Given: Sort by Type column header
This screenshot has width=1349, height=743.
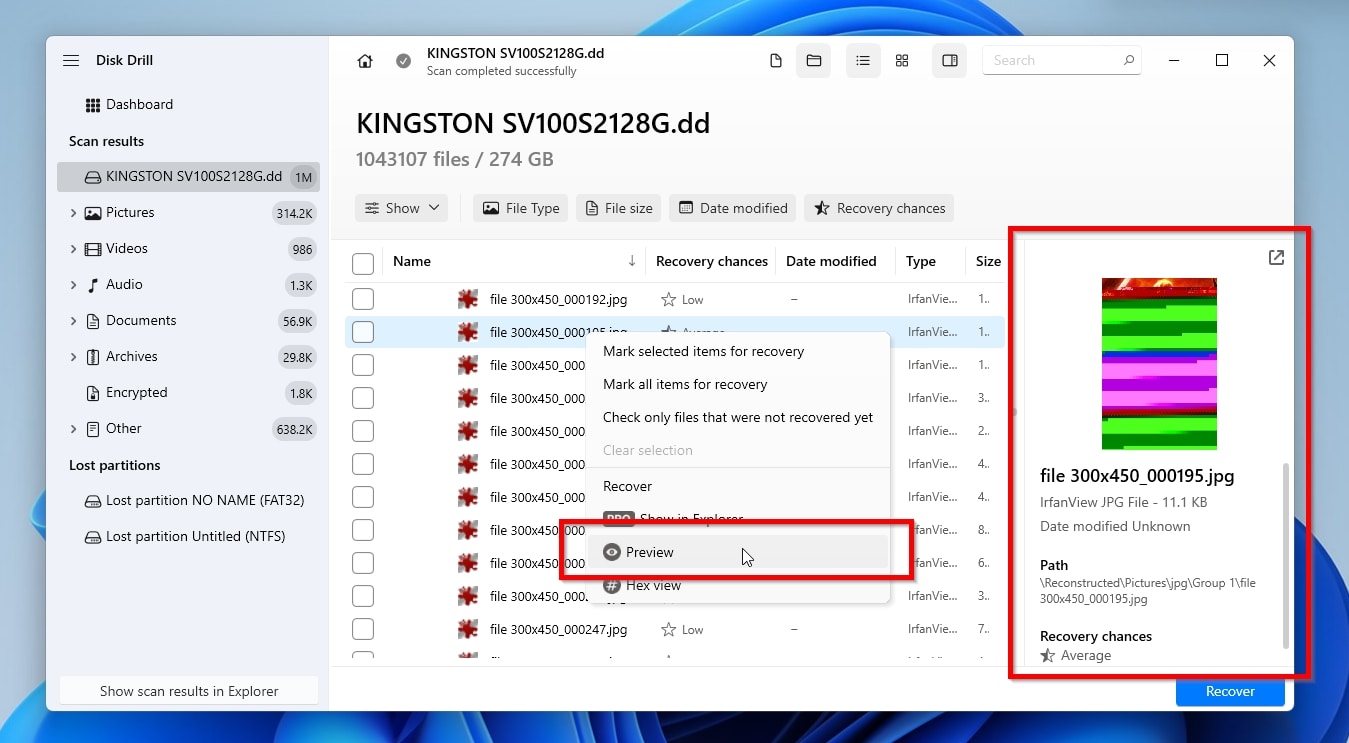Looking at the screenshot, I should coord(921,261).
